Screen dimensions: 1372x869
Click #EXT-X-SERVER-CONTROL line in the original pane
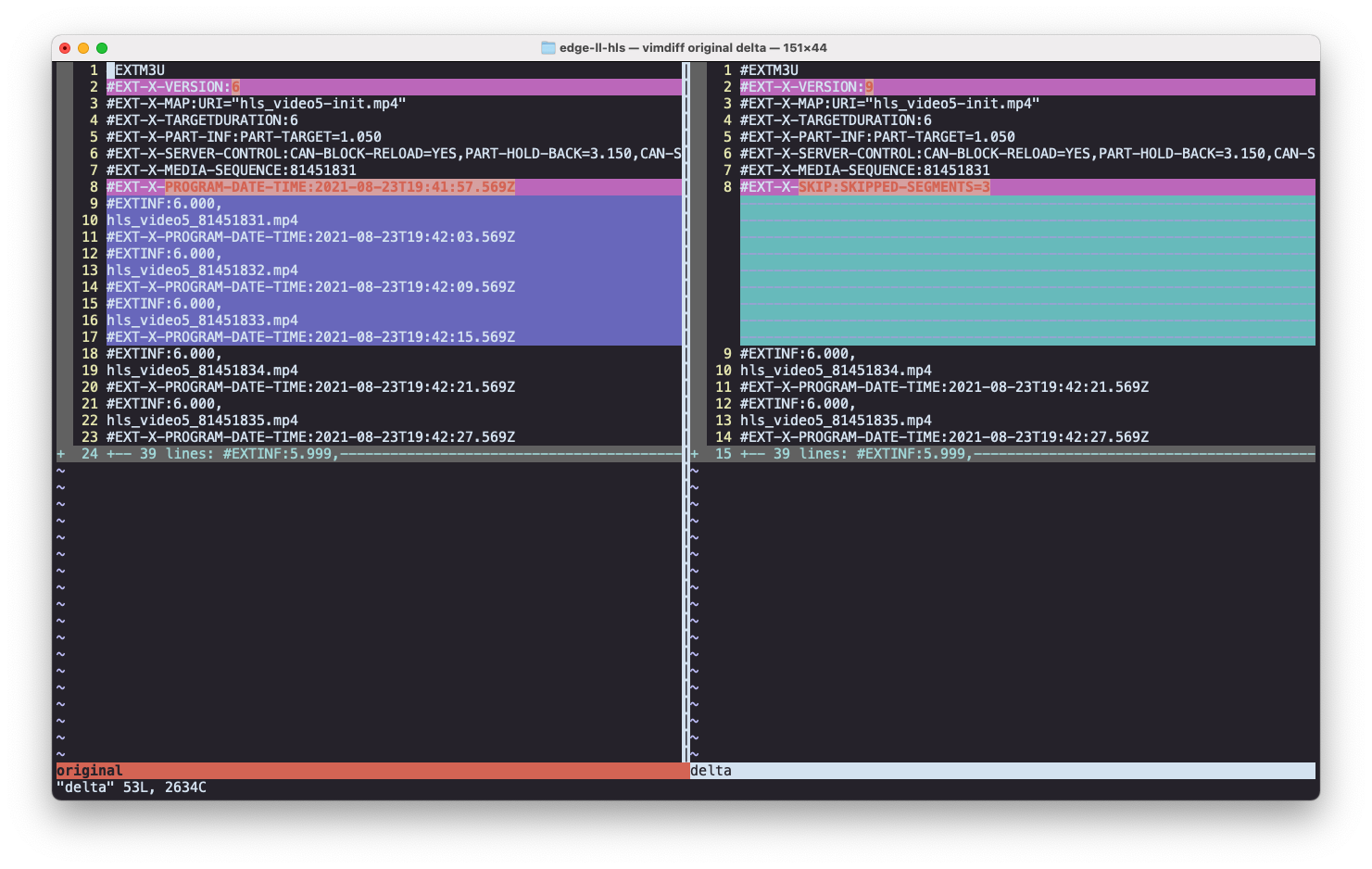(394, 154)
